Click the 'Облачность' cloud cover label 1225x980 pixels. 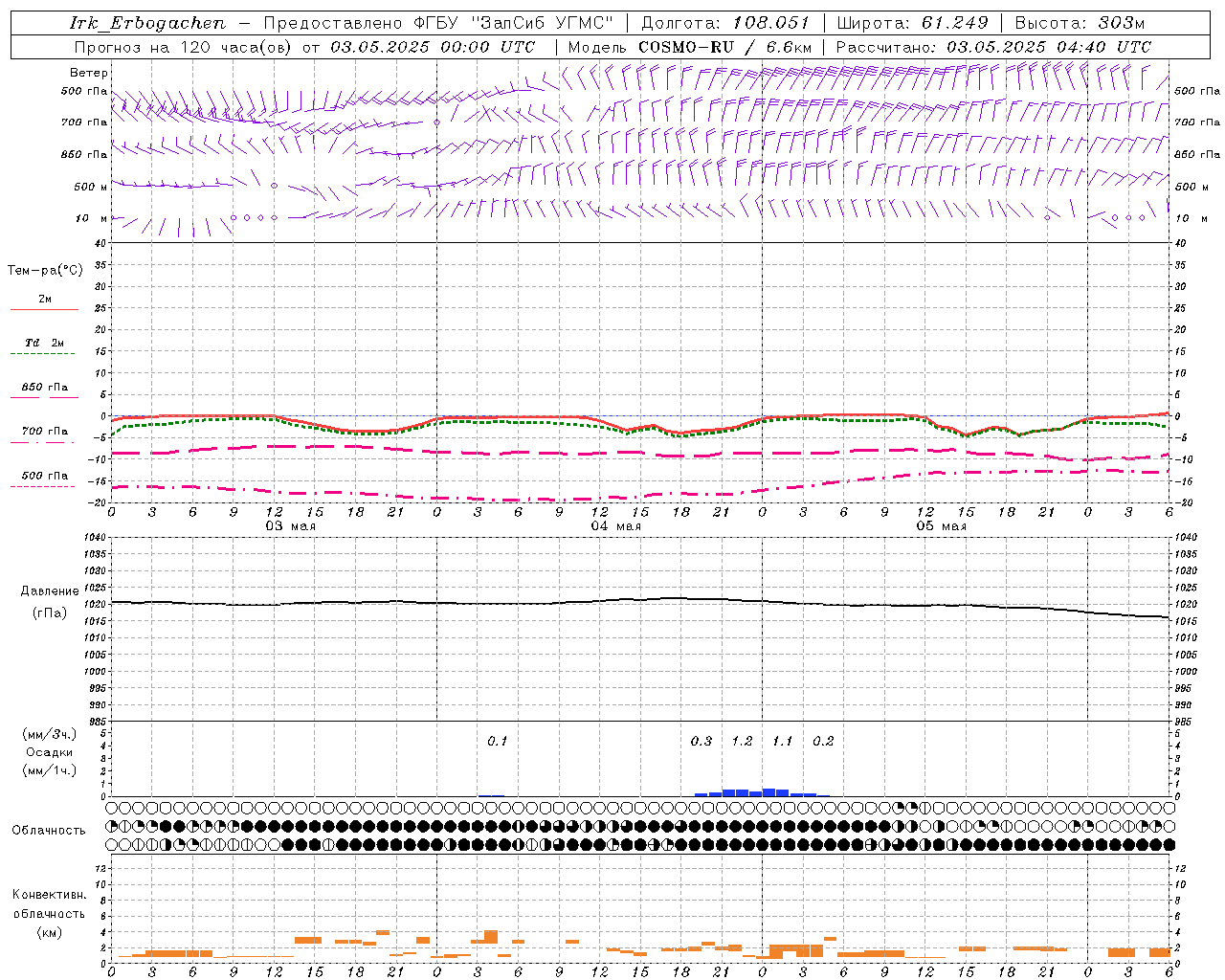[x=49, y=830]
